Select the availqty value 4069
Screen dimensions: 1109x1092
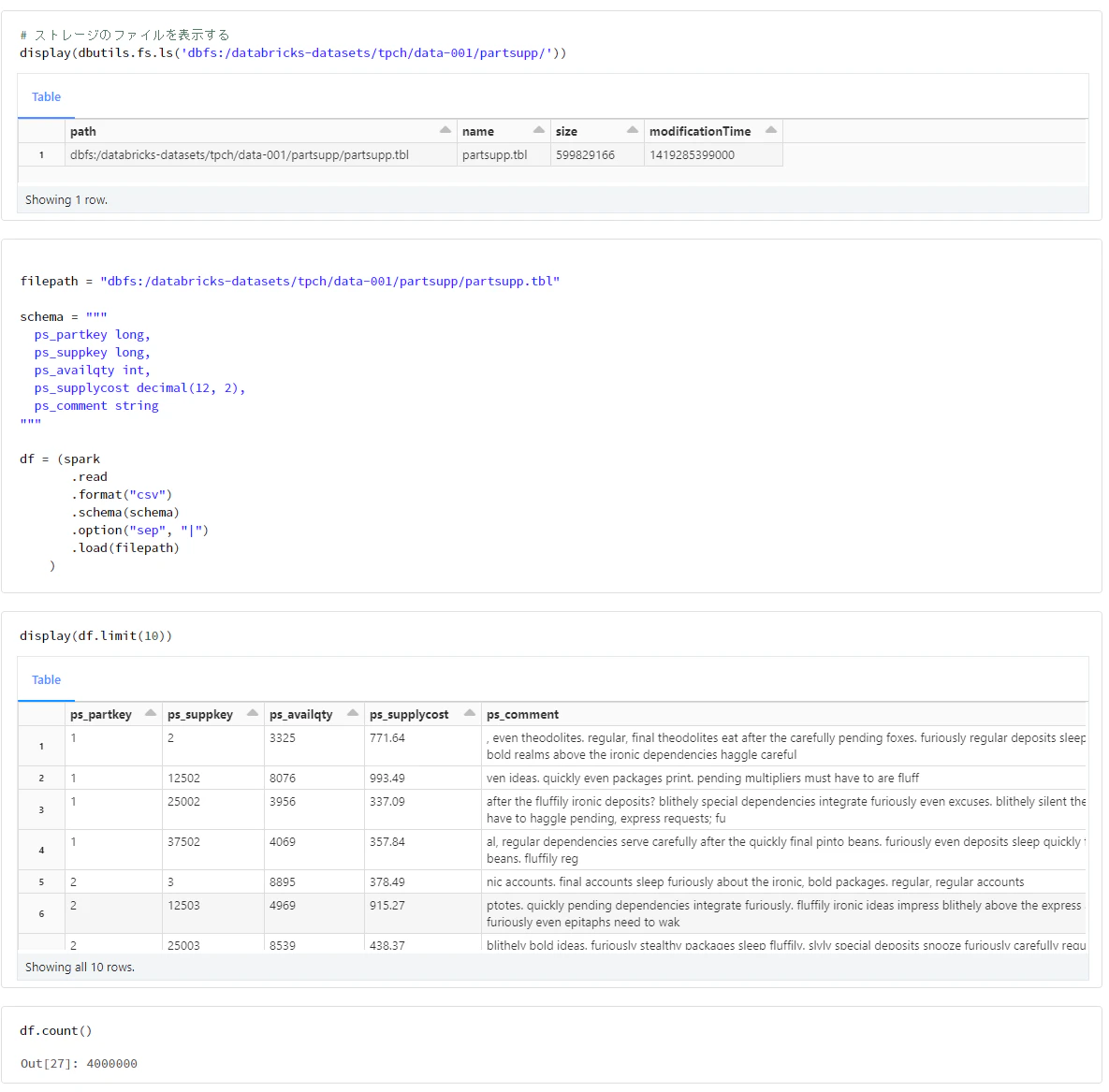click(283, 841)
